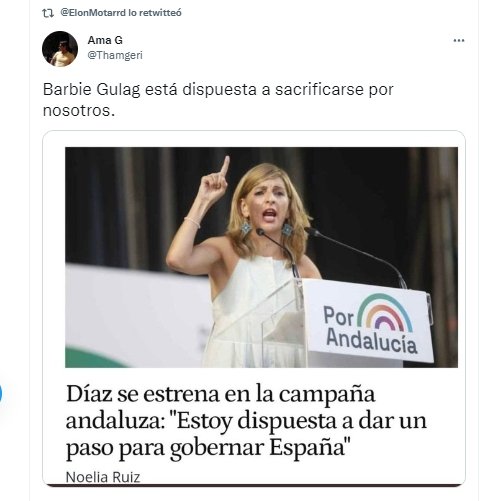
Task: Expand the three-dot more options menu
Action: coord(459,41)
